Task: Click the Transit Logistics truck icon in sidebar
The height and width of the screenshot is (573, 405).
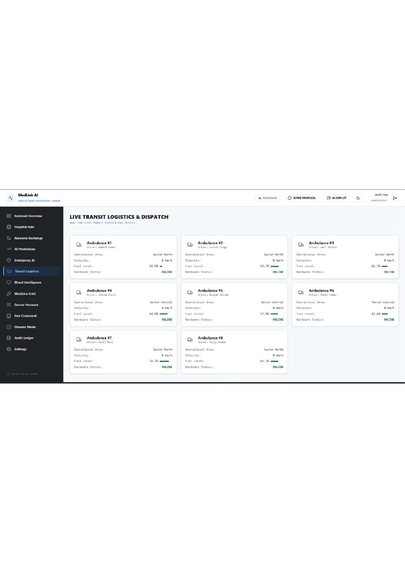Action: point(9,271)
